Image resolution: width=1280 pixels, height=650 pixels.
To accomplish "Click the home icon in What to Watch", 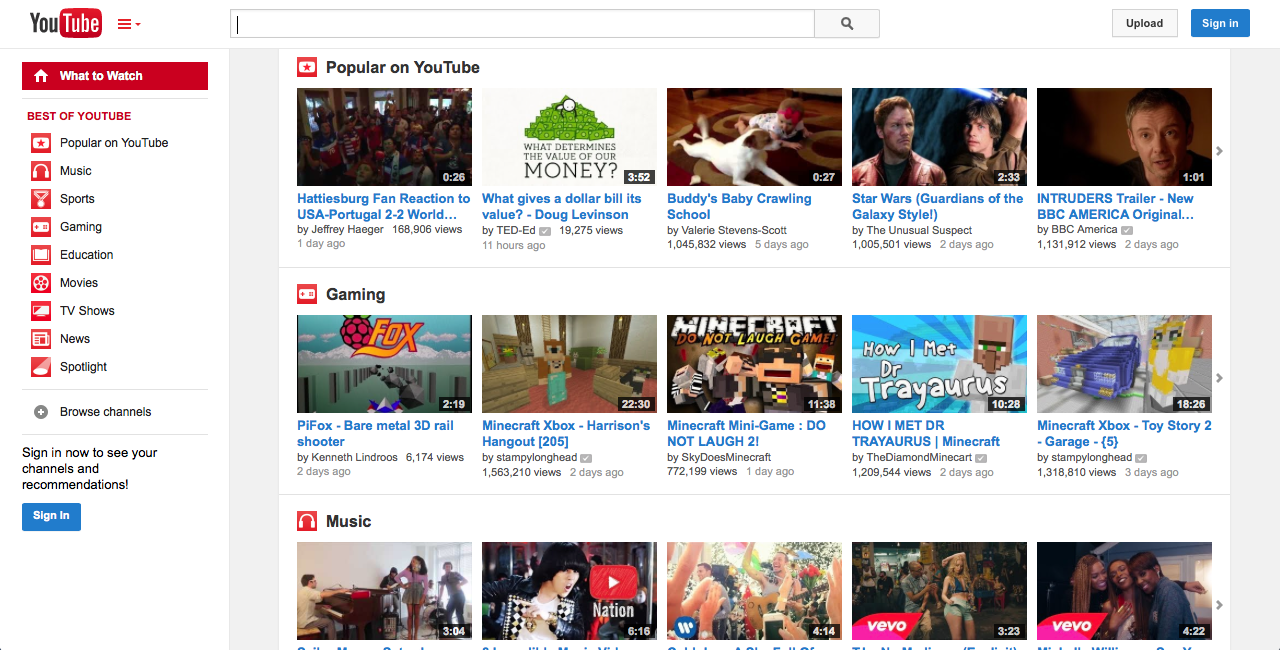I will pos(41,76).
